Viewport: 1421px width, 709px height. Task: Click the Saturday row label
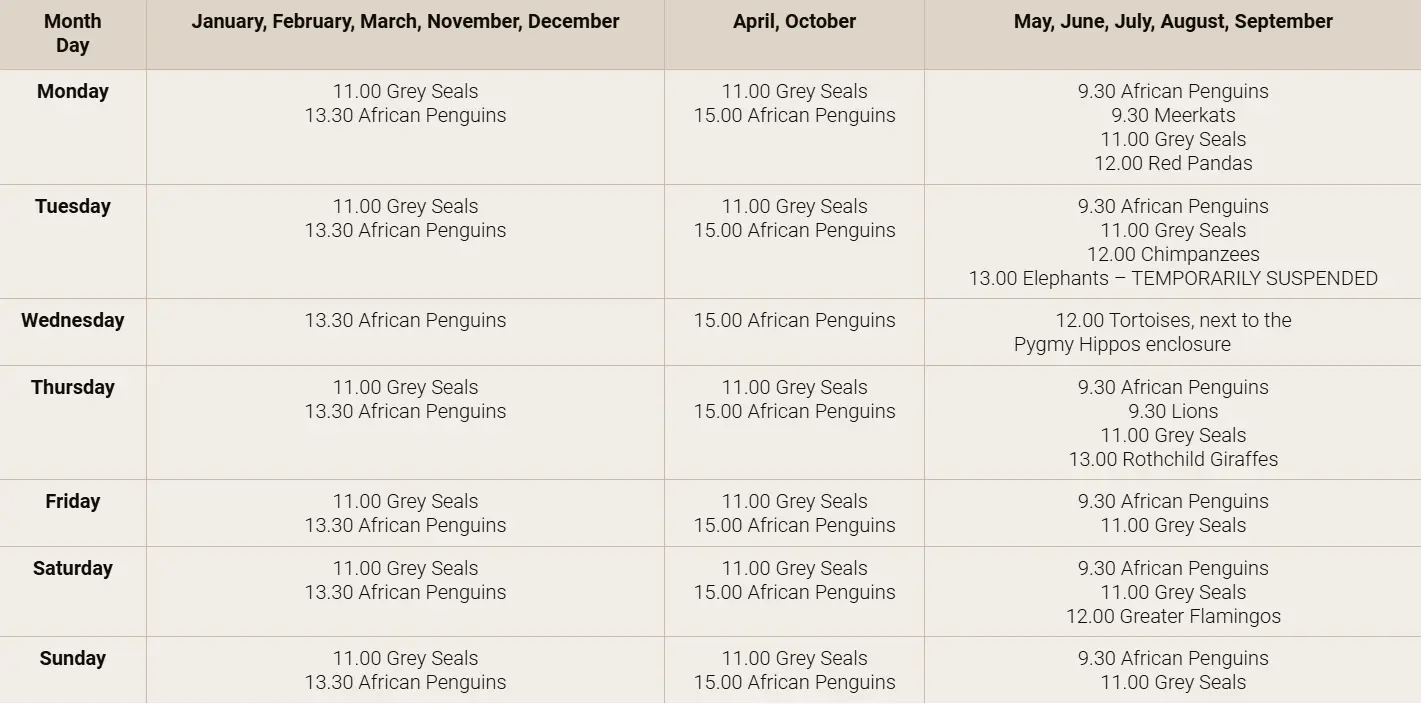pyautogui.click(x=73, y=568)
